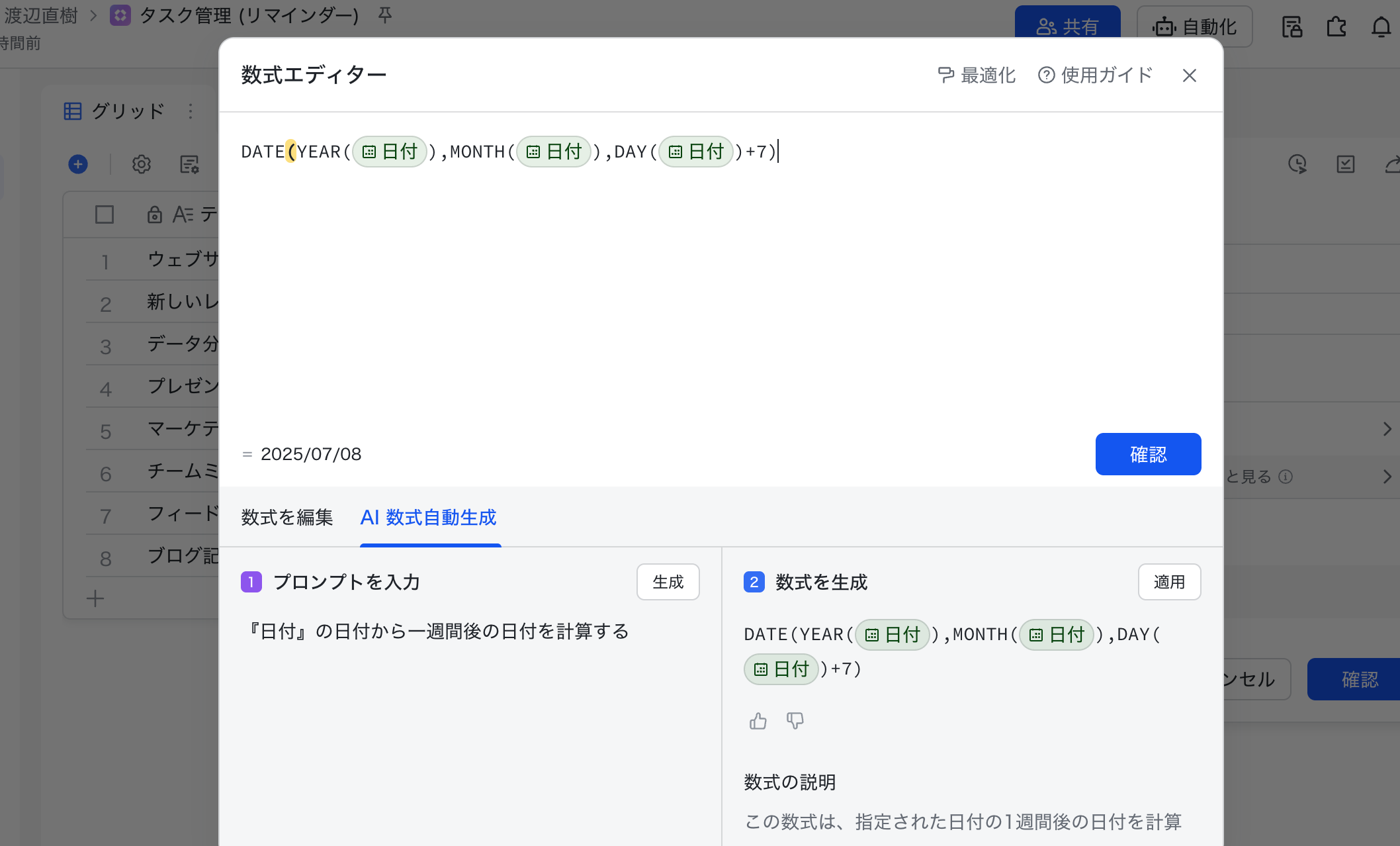Open the グリッド view options menu
The width and height of the screenshot is (1400, 846).
192,111
